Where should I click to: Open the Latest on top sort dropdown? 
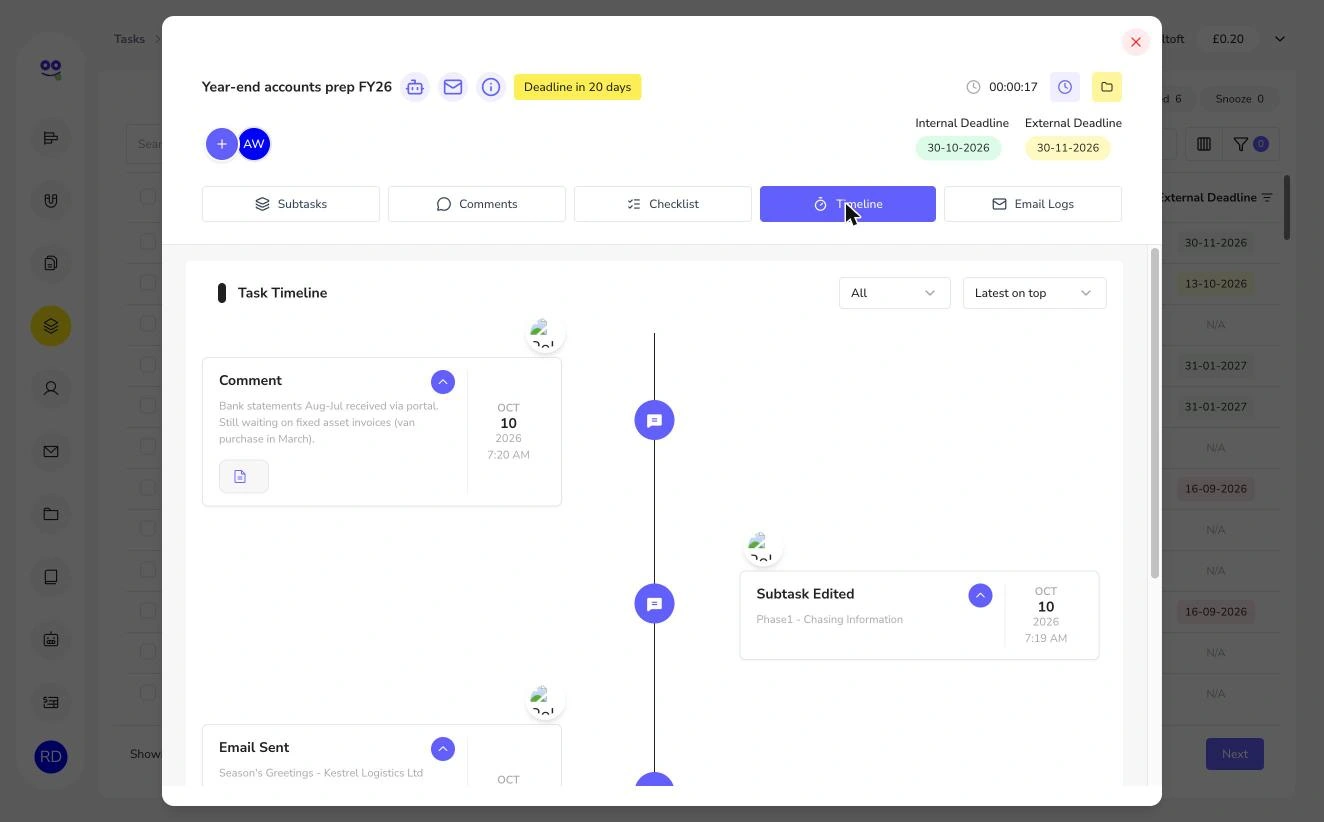pos(1034,293)
